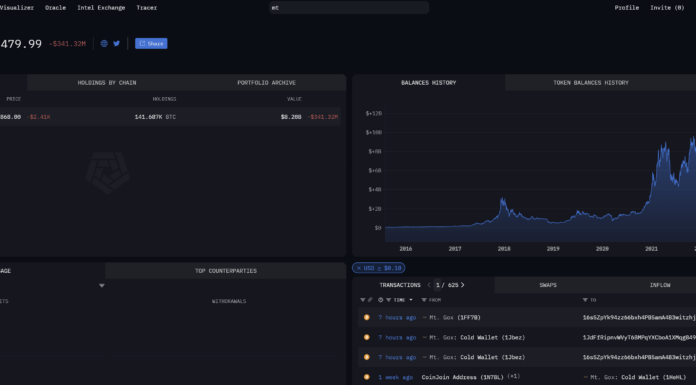The width and height of the screenshot is (696, 385).
Task: Open the '1 week ago' transaction link
Action: point(395,377)
